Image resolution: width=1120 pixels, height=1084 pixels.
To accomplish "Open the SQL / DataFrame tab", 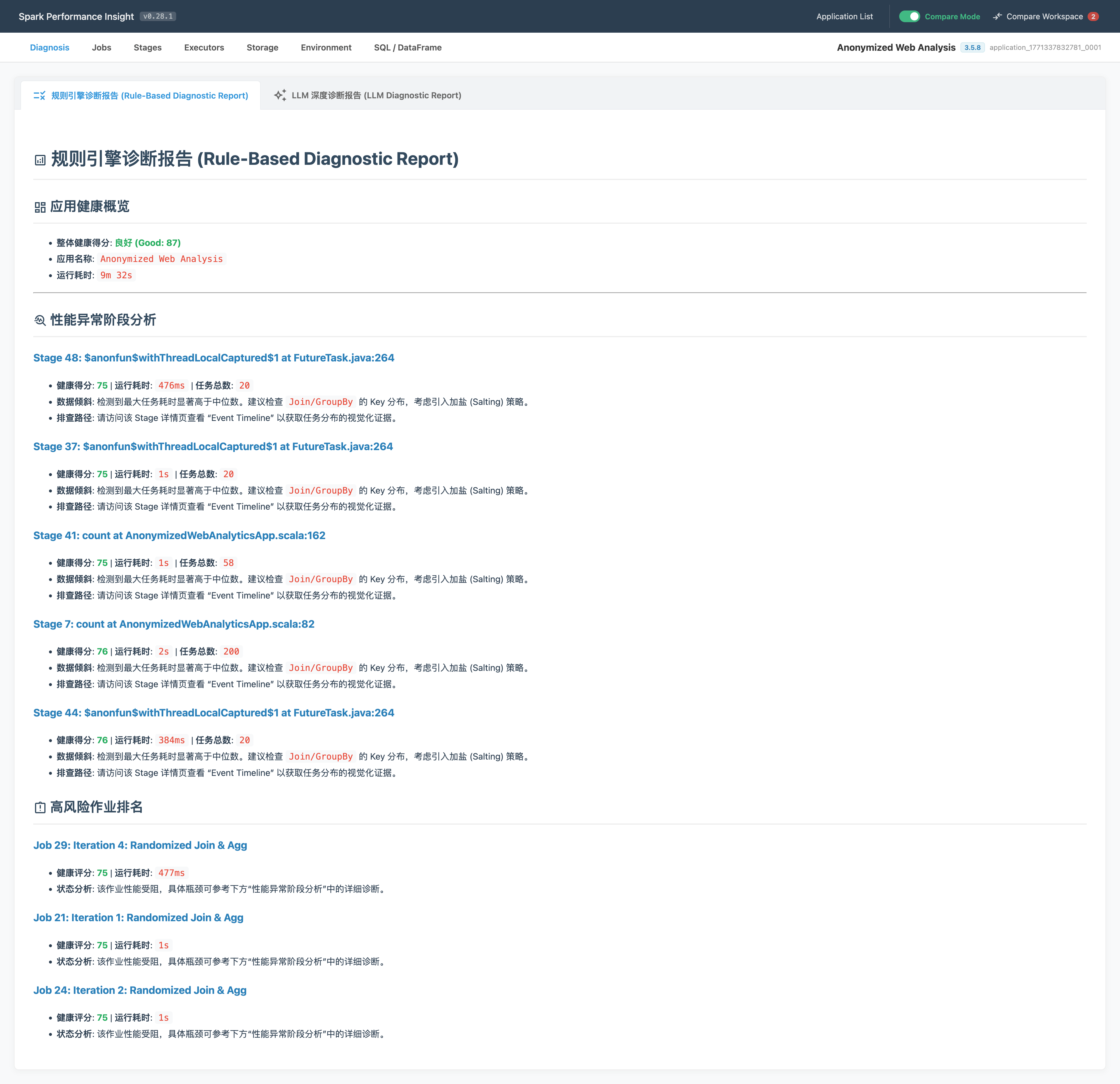I will point(407,48).
